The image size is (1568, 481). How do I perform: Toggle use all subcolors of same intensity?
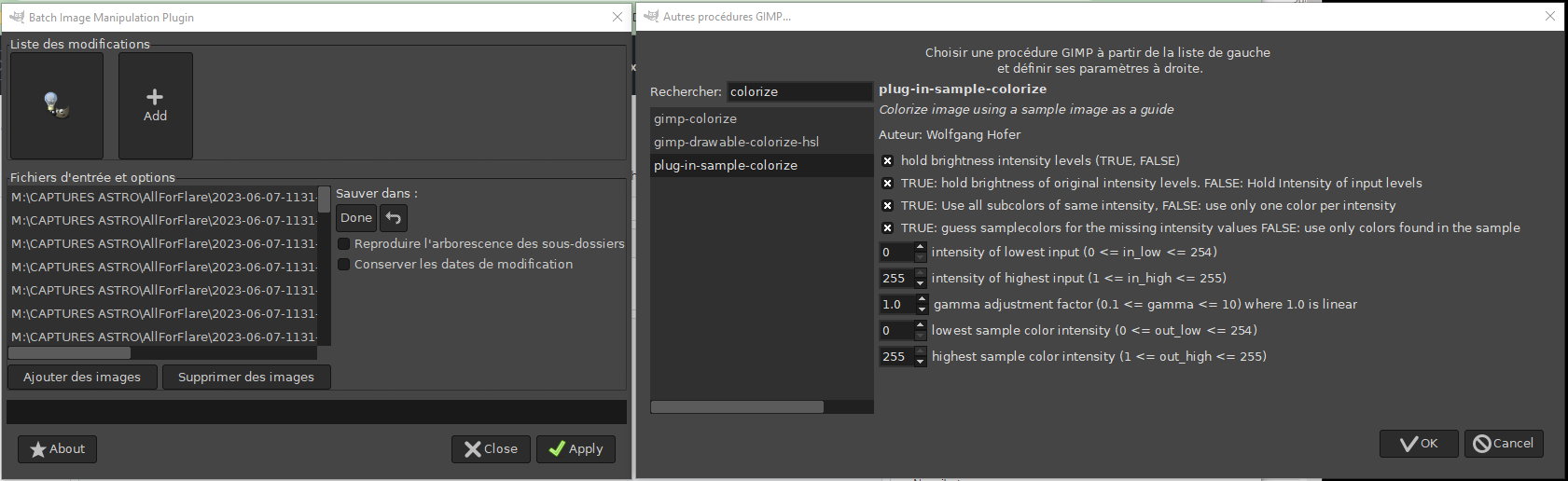click(887, 205)
